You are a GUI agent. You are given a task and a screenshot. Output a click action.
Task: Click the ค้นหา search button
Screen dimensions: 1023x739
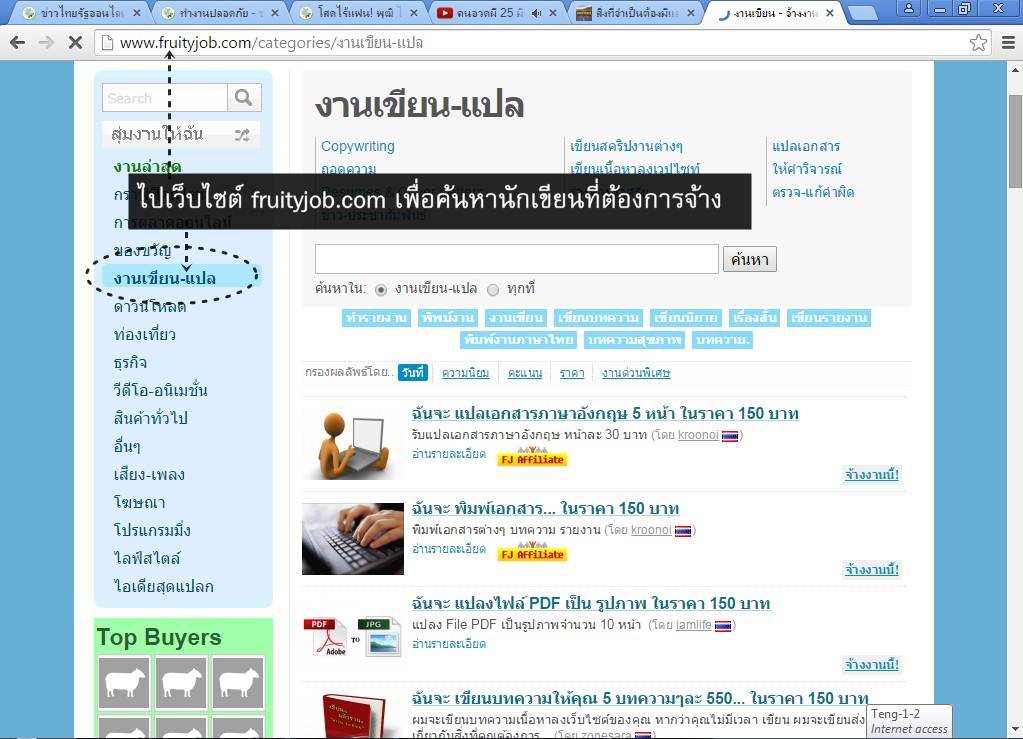750,260
